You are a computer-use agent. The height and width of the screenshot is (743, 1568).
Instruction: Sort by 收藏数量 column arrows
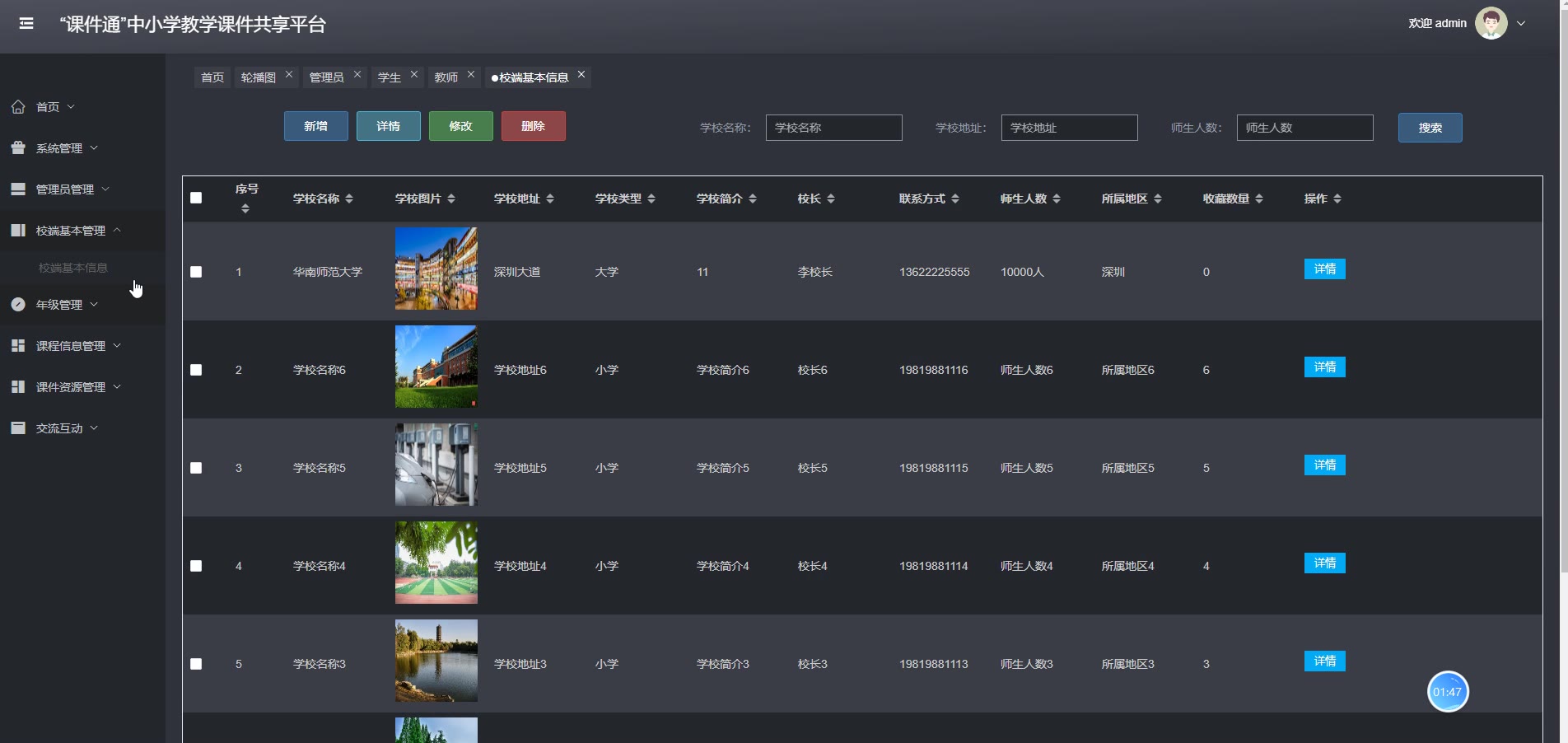(x=1259, y=199)
